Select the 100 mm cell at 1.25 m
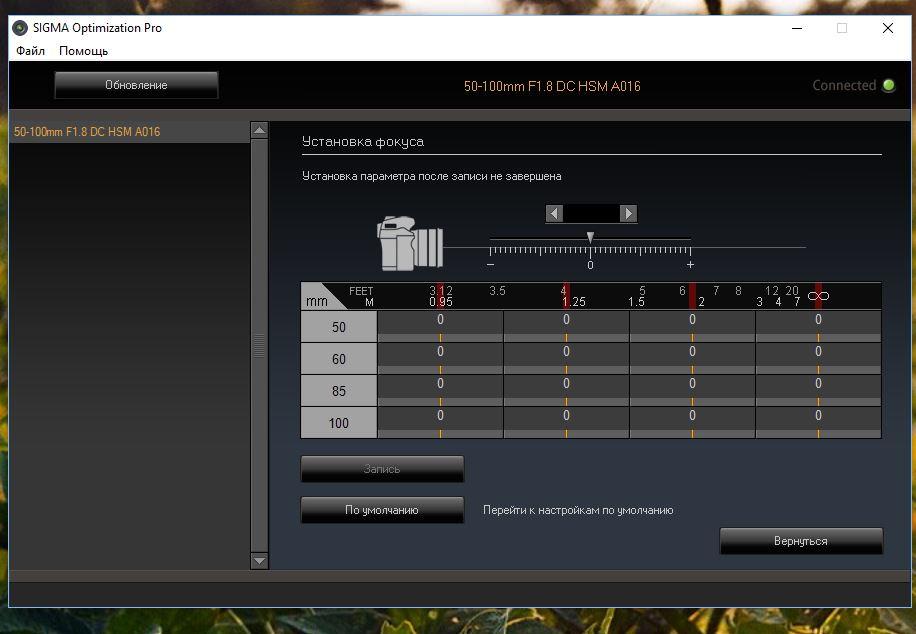Image resolution: width=916 pixels, height=634 pixels. [x=567, y=422]
